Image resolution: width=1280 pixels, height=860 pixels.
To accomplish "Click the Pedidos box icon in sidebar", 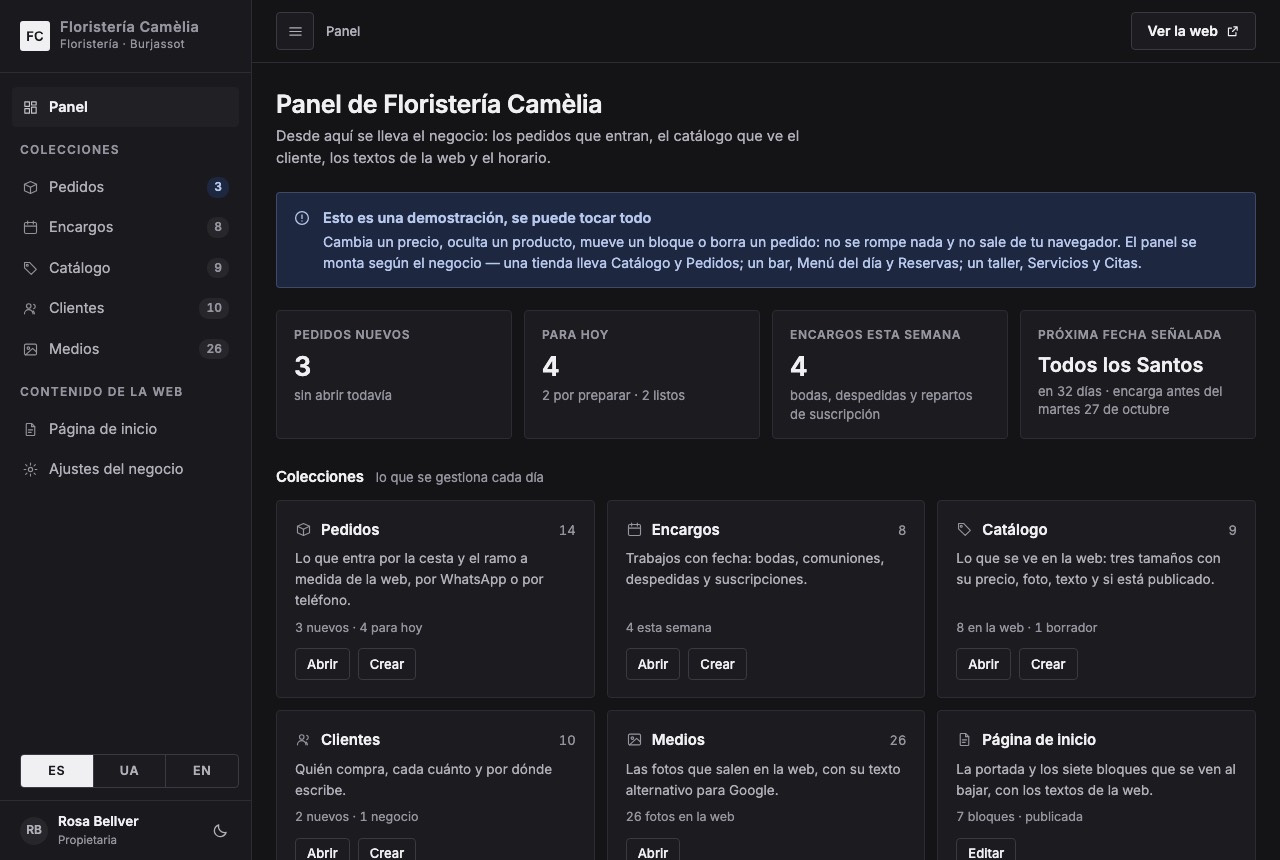I will [30, 187].
